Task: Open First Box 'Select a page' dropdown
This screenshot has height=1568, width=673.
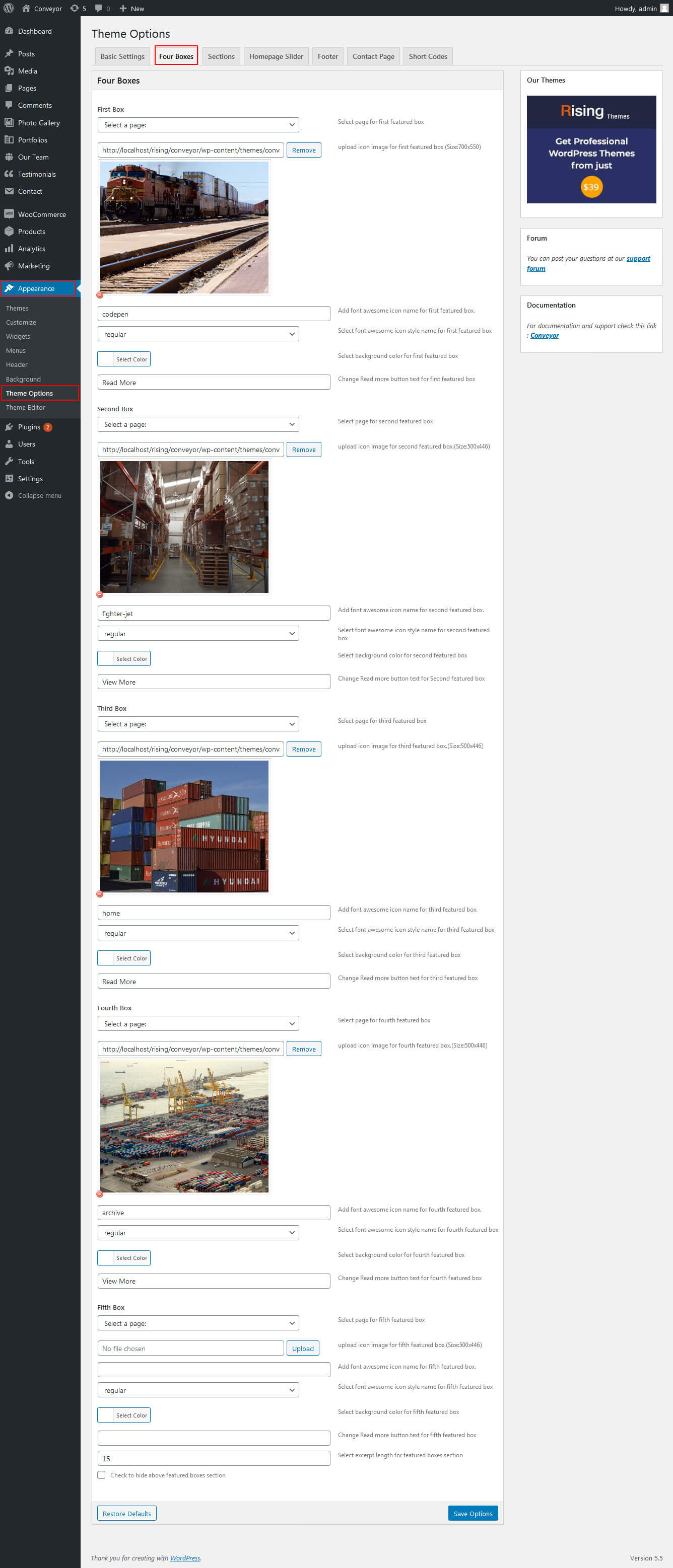Action: [198, 125]
